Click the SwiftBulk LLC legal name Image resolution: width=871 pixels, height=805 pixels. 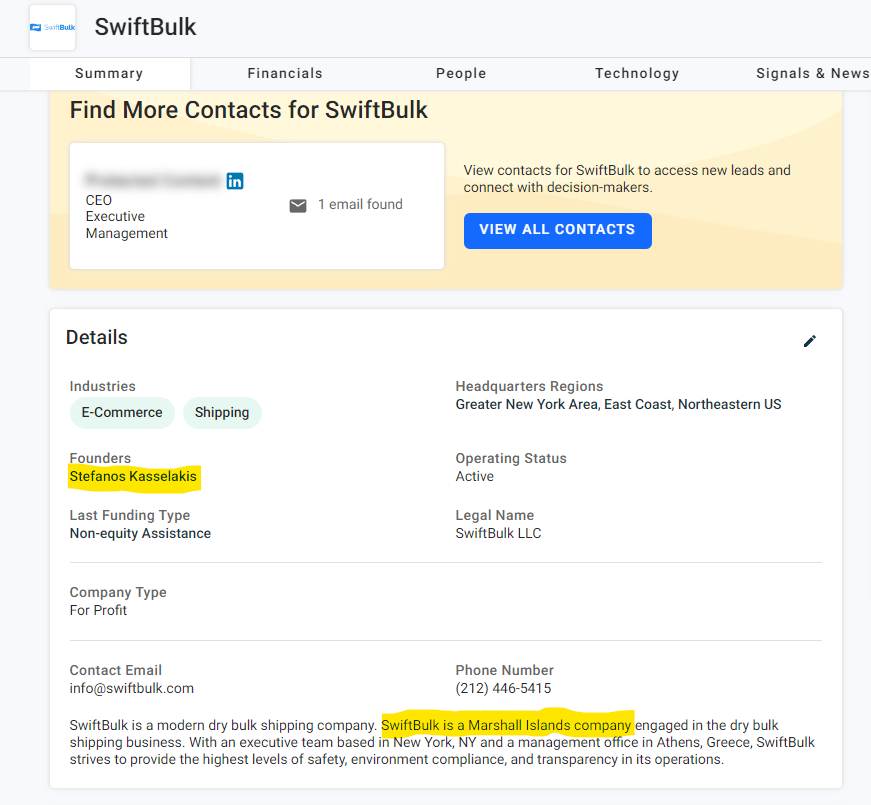[498, 533]
